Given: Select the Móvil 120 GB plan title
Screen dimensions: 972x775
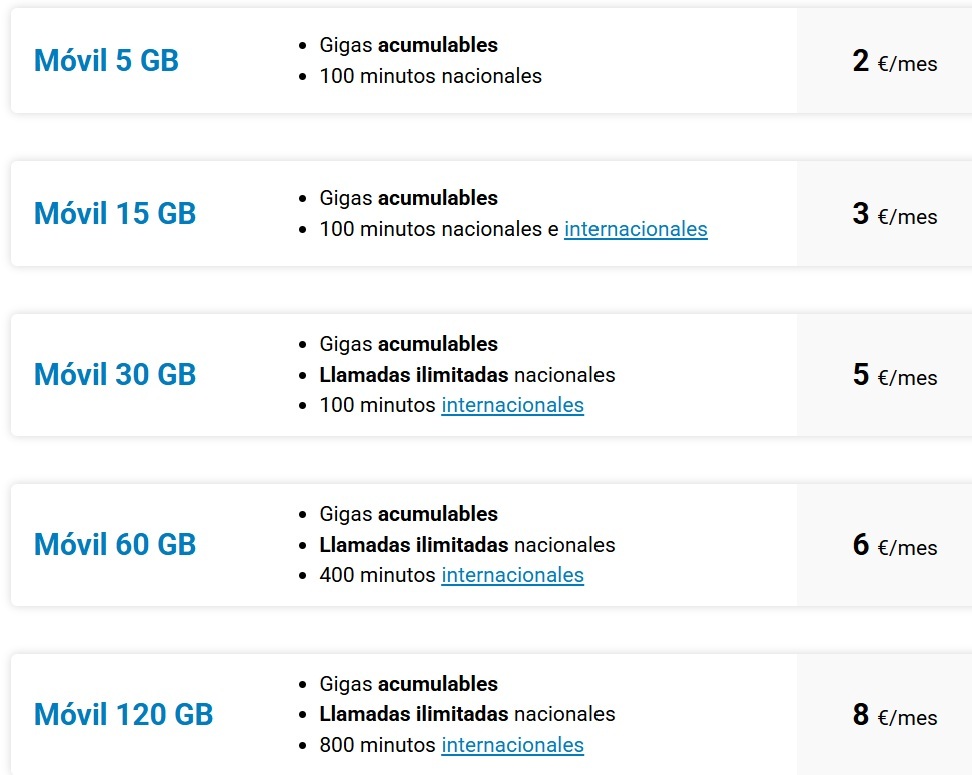Looking at the screenshot, I should coord(121,714).
